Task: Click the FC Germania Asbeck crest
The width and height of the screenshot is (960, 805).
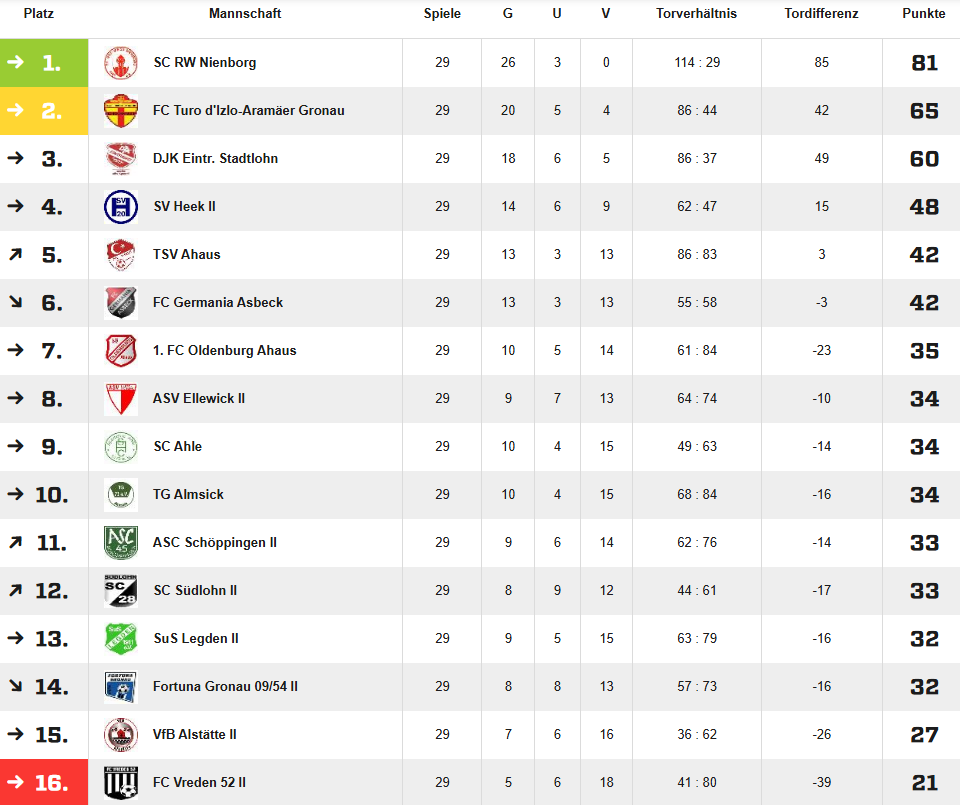Action: (x=121, y=302)
